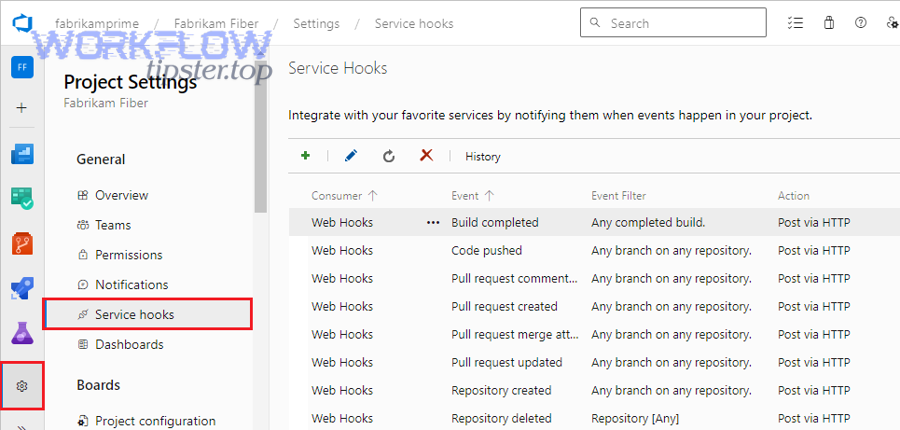Open the Boards hub icon in sidebar
The image size is (900, 430).
(22, 197)
